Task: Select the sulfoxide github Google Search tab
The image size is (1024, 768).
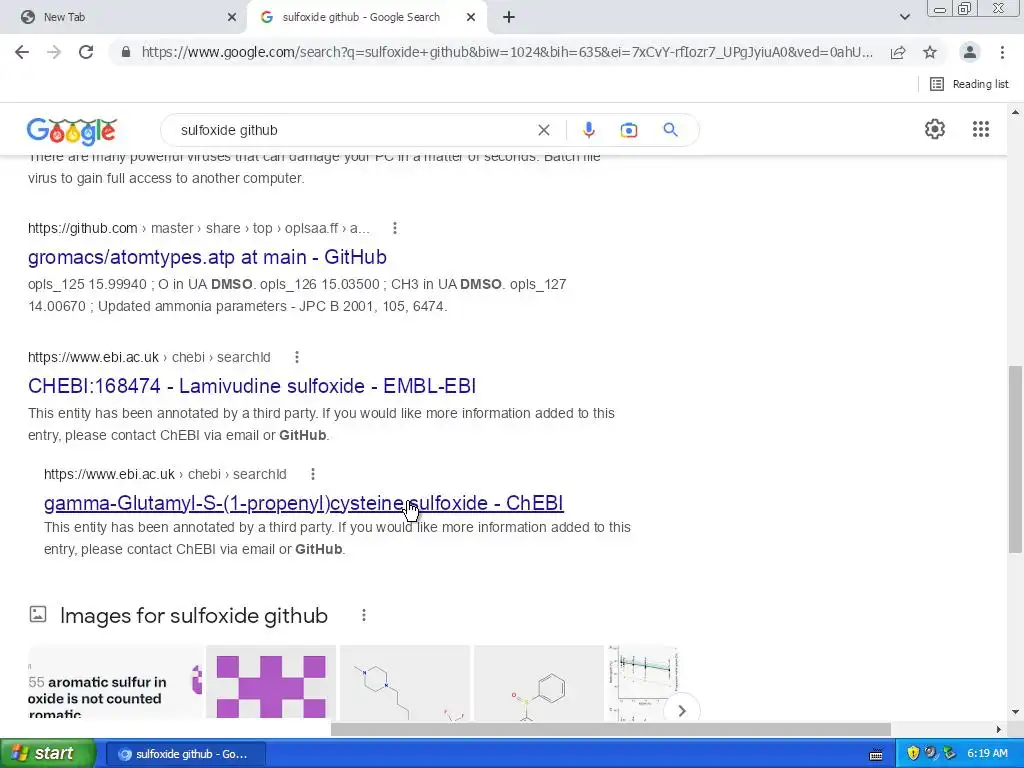Action: (x=361, y=17)
